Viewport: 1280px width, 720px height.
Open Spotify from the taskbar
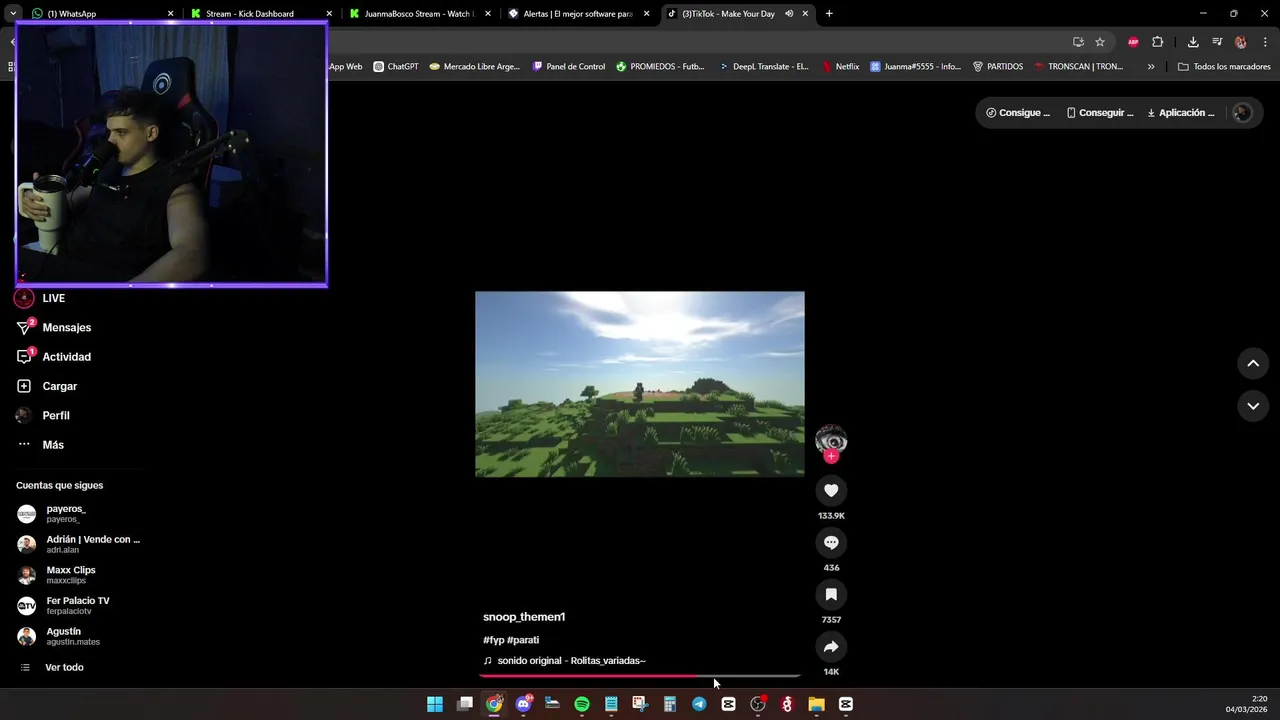point(582,704)
